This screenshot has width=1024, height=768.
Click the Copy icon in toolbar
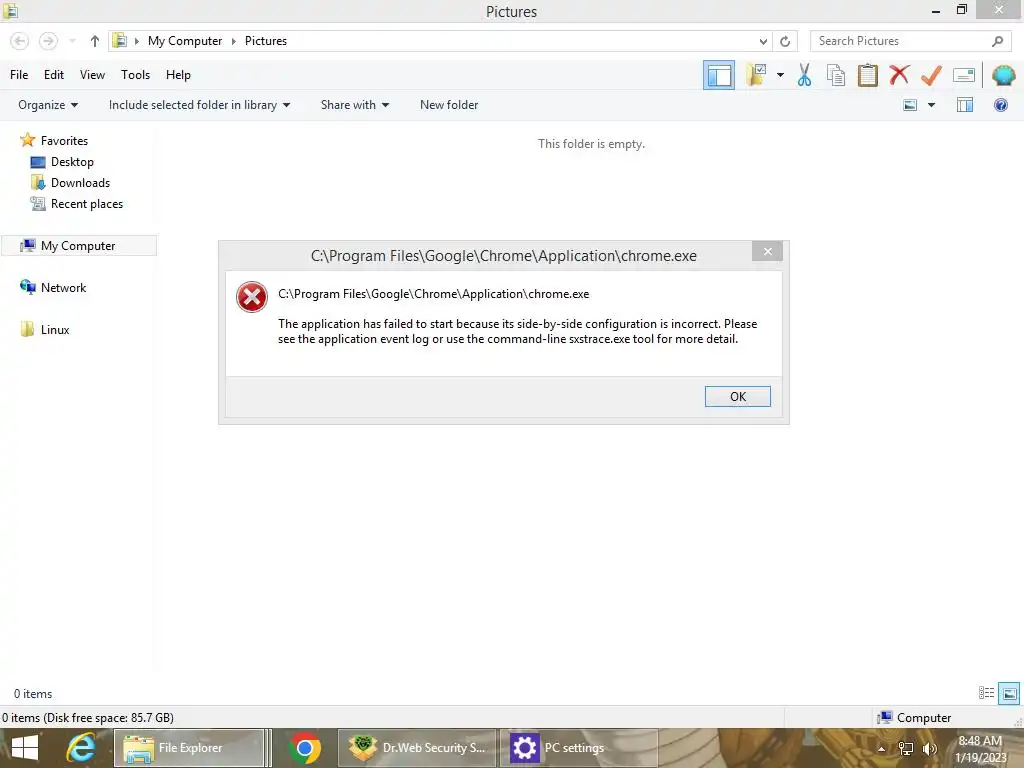(836, 74)
